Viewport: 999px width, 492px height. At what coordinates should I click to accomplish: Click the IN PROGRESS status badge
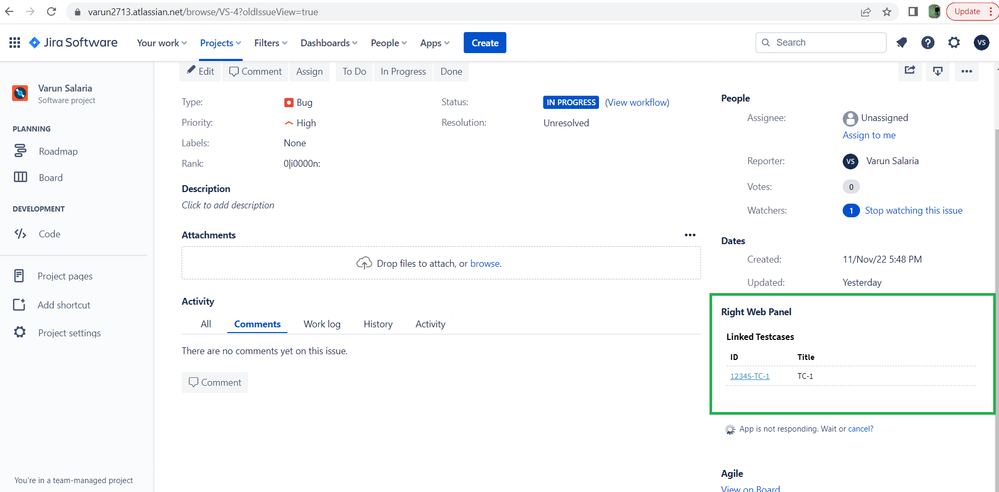click(571, 102)
